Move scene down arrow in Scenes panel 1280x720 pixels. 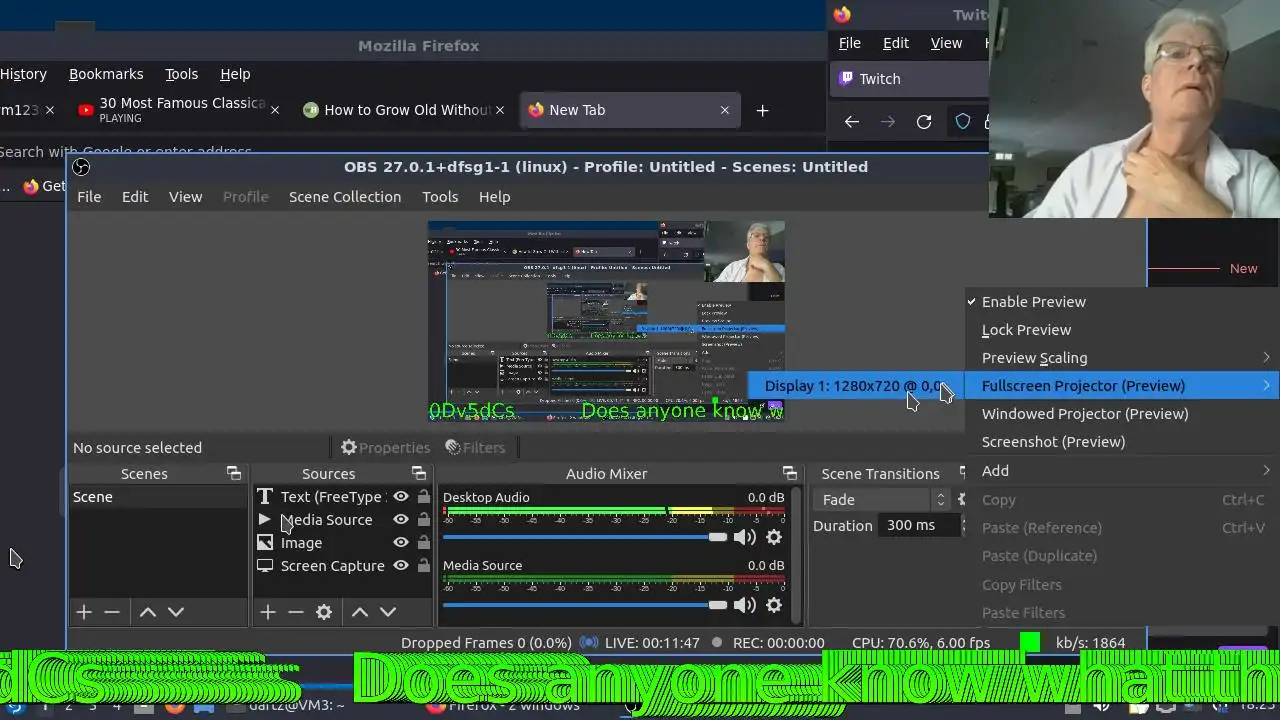click(175, 612)
